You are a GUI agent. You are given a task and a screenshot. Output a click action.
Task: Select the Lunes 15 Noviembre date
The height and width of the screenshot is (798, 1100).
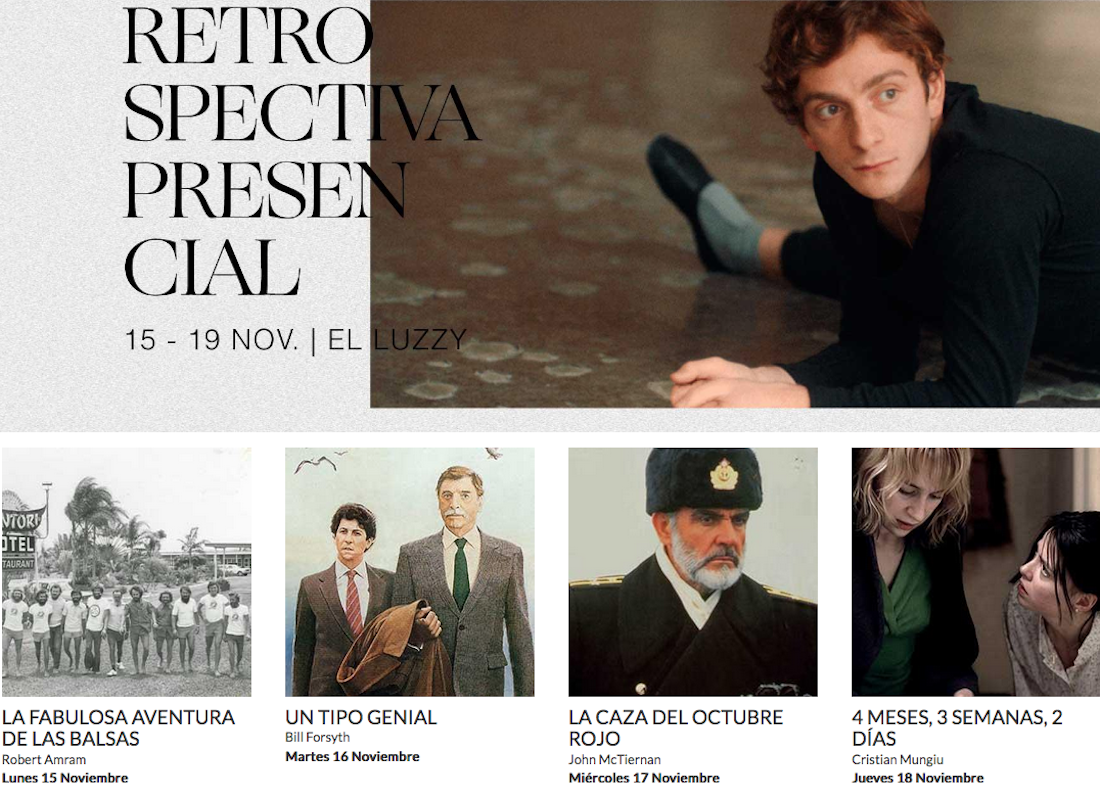click(65, 778)
